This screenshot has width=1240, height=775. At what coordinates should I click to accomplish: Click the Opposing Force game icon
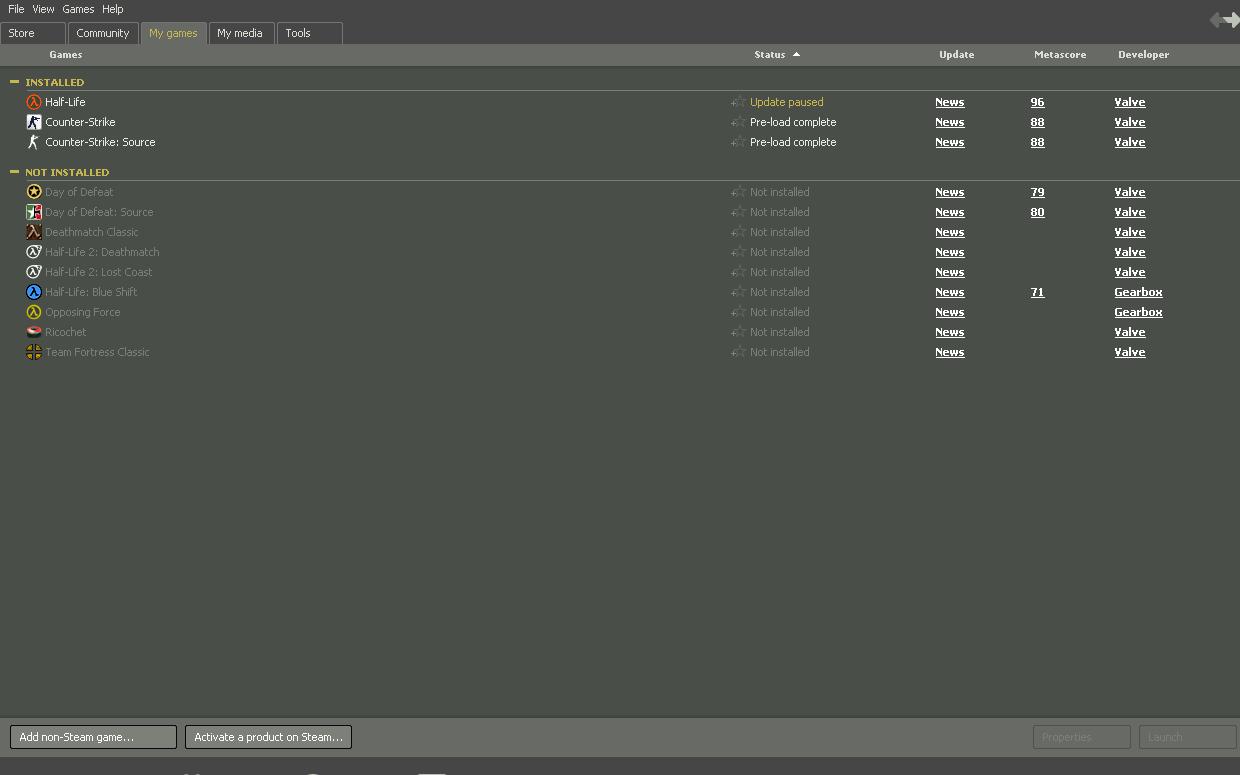(34, 312)
